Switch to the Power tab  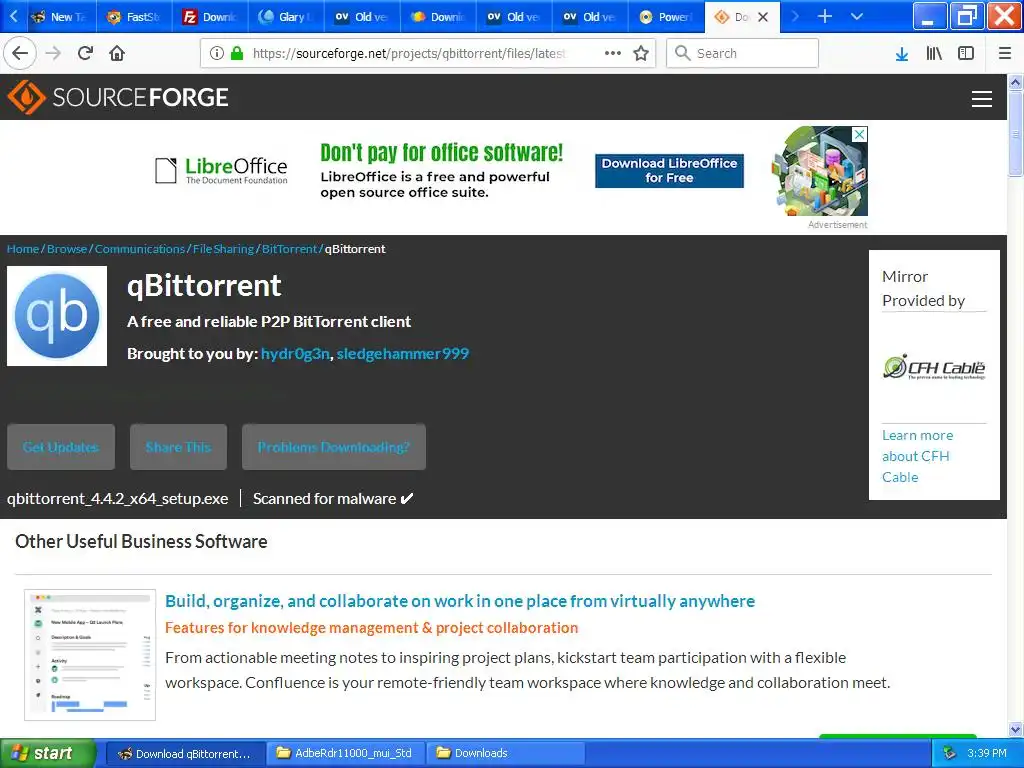[x=667, y=17]
